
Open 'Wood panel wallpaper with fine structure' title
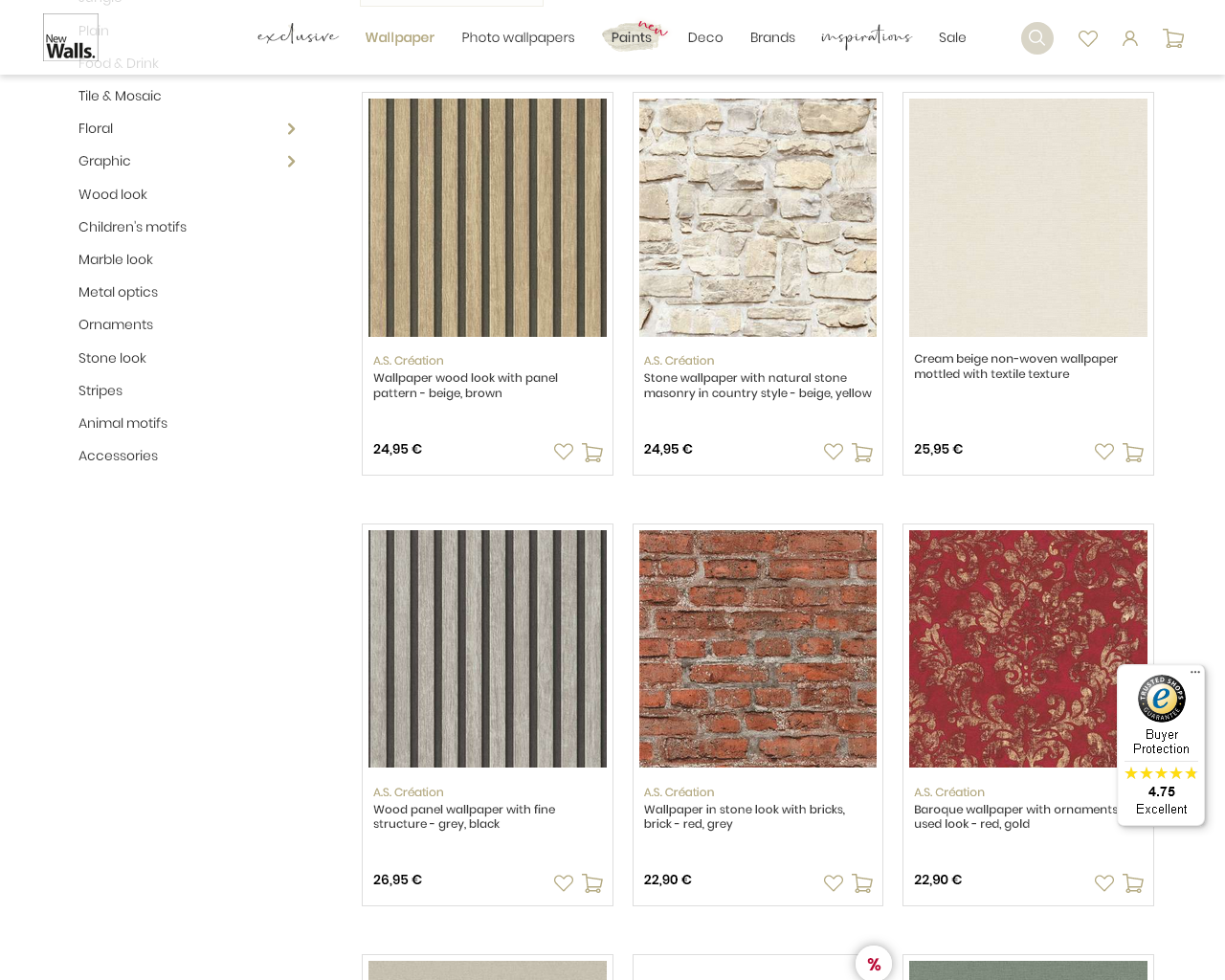[x=464, y=816]
